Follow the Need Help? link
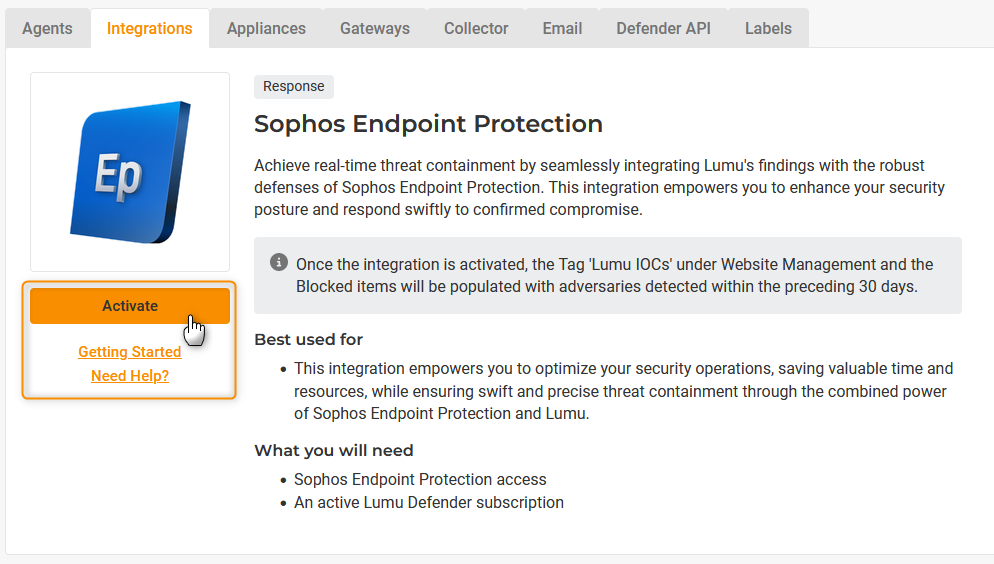Screen dimensions: 994x564 [130, 376]
